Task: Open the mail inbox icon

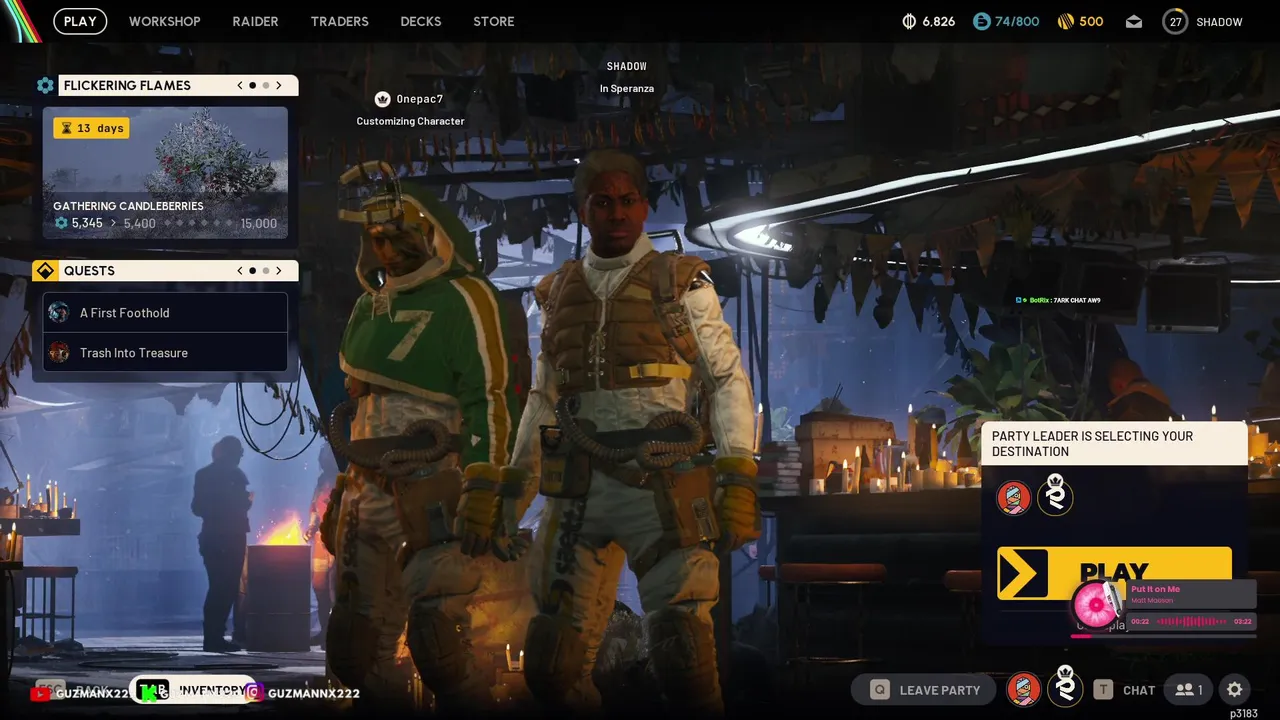Action: pos(1134,22)
